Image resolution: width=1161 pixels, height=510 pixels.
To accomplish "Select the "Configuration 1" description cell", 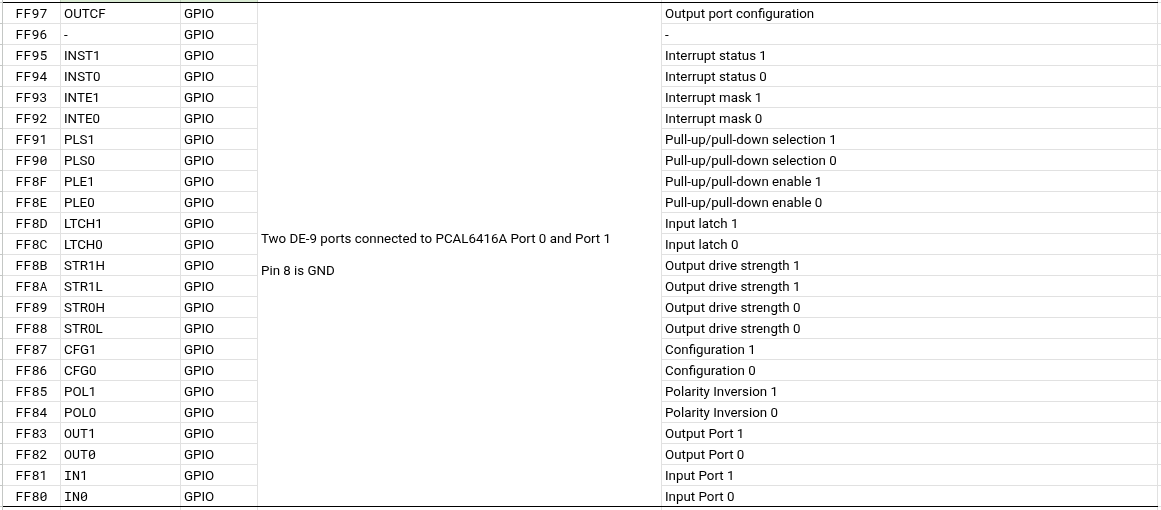I will [710, 350].
